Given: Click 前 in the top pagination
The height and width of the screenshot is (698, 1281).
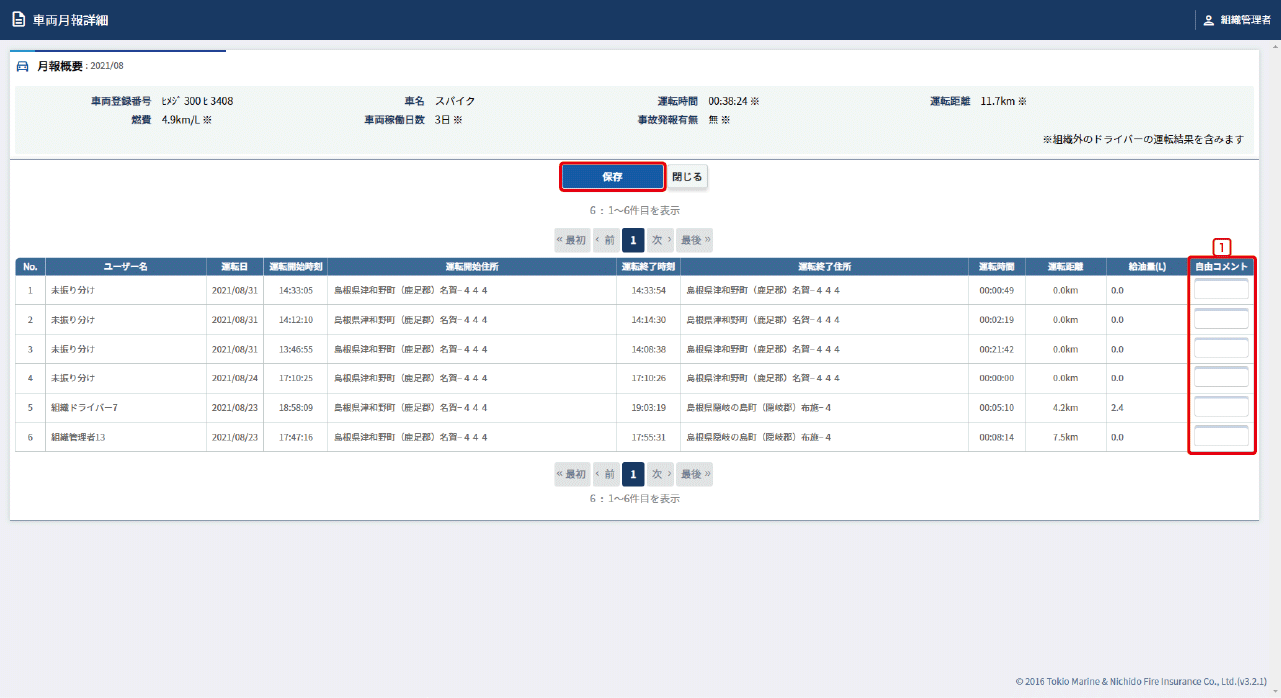Looking at the screenshot, I should tap(605, 240).
